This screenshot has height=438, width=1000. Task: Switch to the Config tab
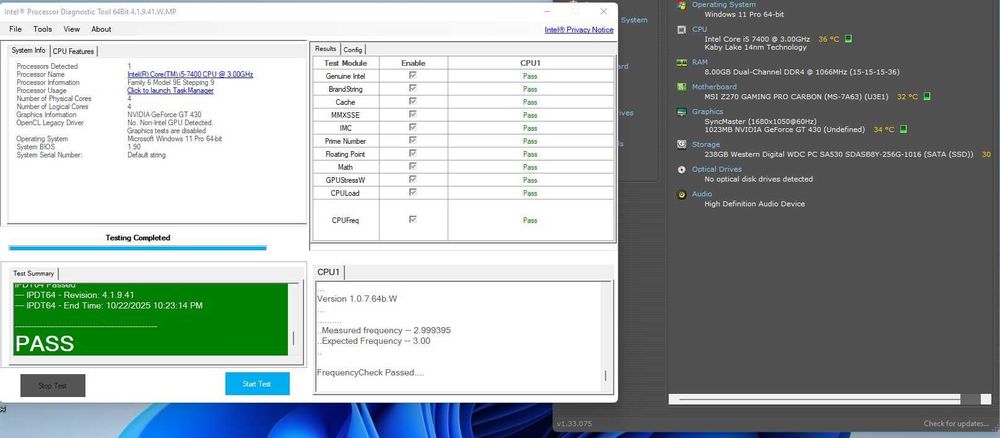pyautogui.click(x=353, y=50)
